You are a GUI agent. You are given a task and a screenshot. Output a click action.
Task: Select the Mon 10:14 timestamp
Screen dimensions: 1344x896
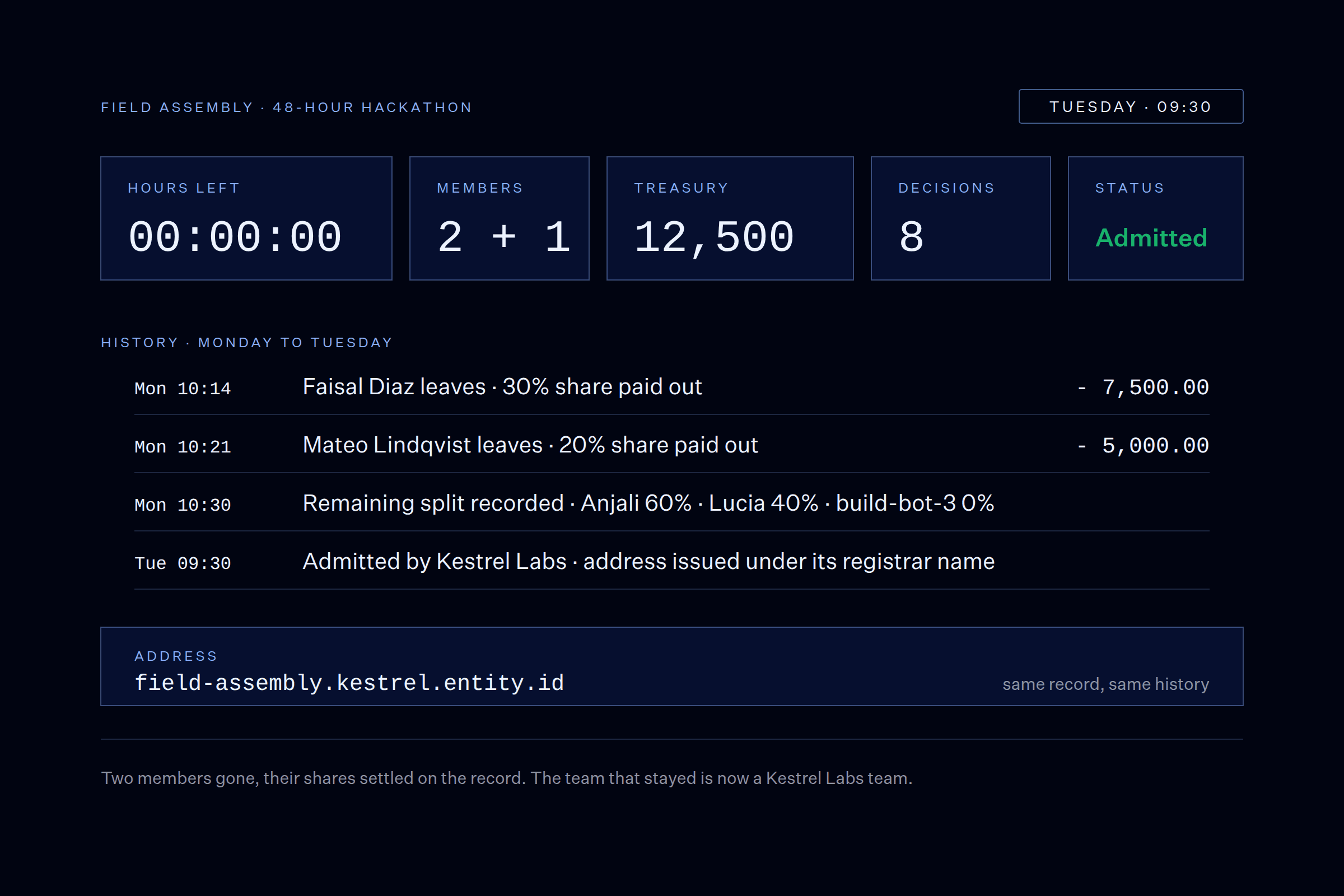(x=183, y=389)
